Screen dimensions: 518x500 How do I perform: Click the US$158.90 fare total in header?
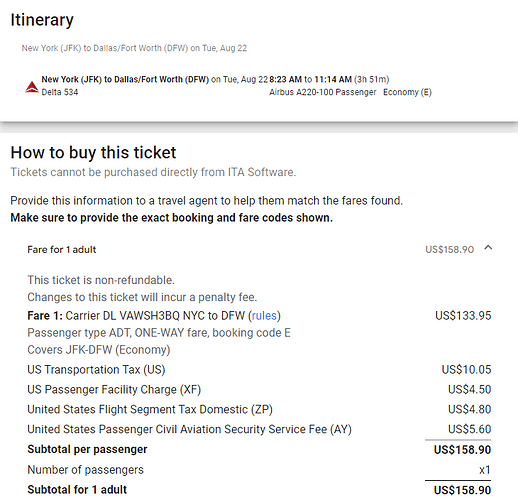pyautogui.click(x=449, y=249)
